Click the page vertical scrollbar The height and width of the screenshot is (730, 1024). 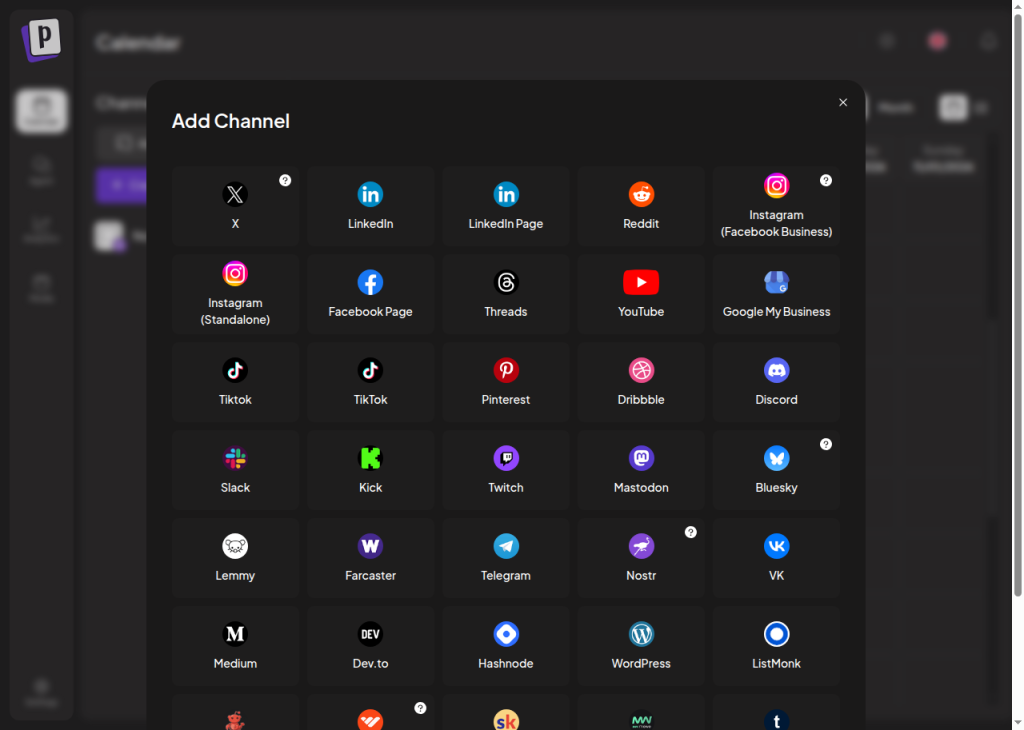pyautogui.click(x=1017, y=304)
